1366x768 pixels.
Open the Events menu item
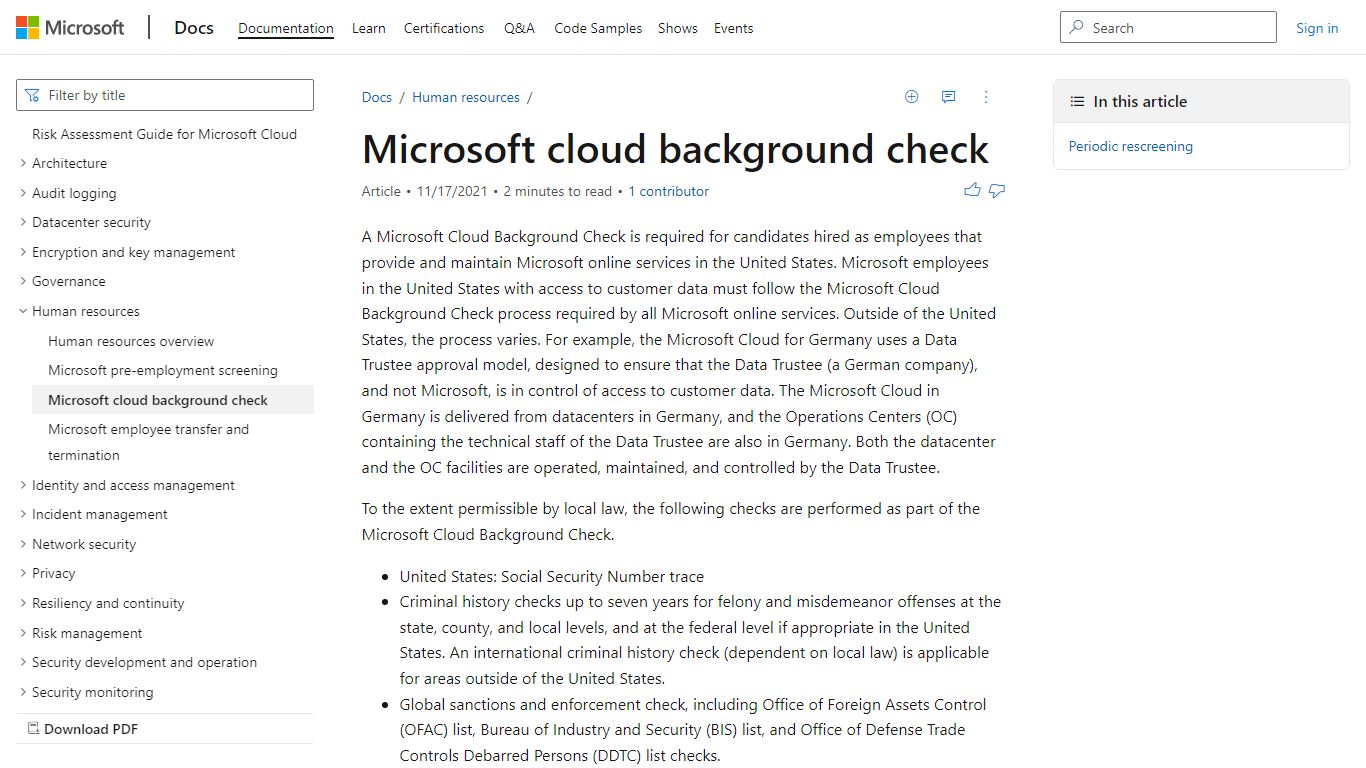(733, 28)
